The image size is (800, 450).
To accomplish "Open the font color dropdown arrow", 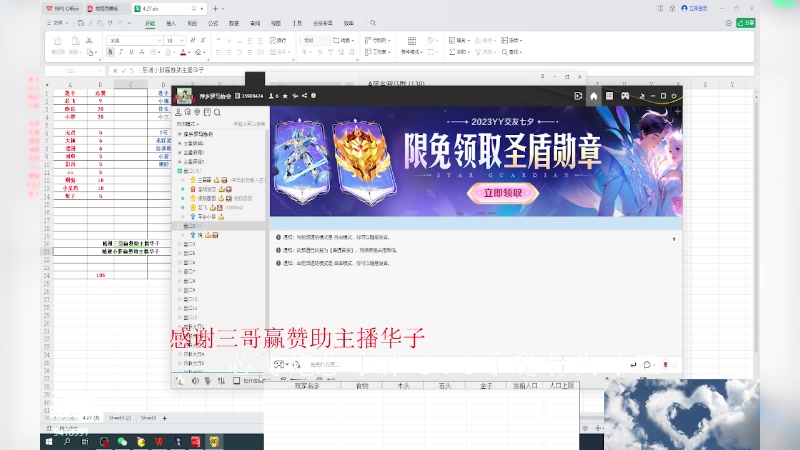I will (189, 52).
